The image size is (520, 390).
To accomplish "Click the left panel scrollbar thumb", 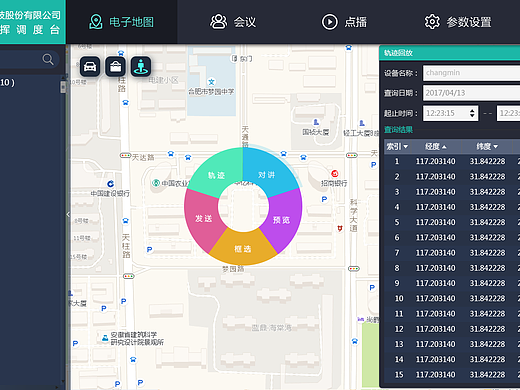I will pos(63,87).
